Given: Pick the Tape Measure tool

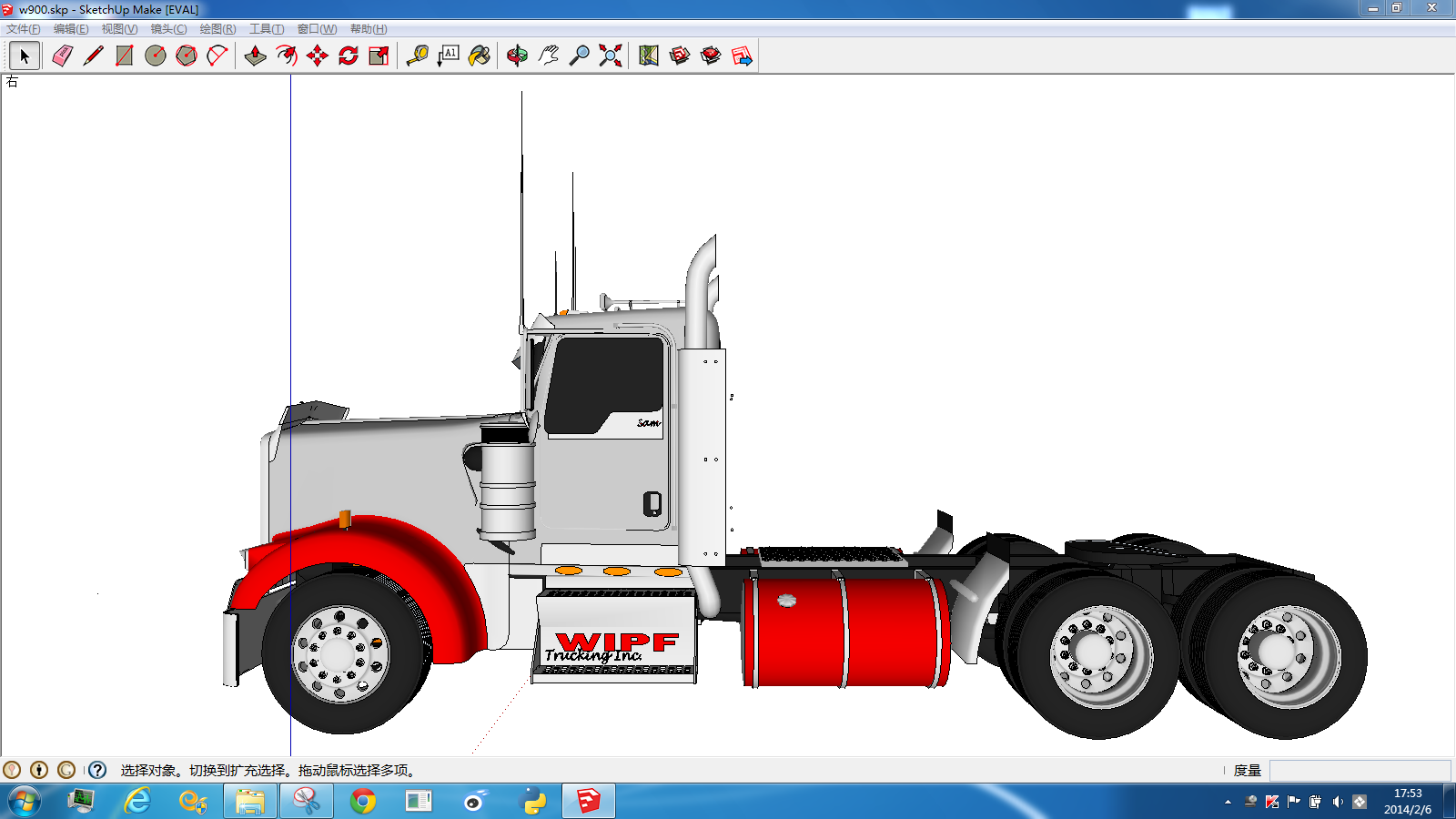Looking at the screenshot, I should point(418,56).
